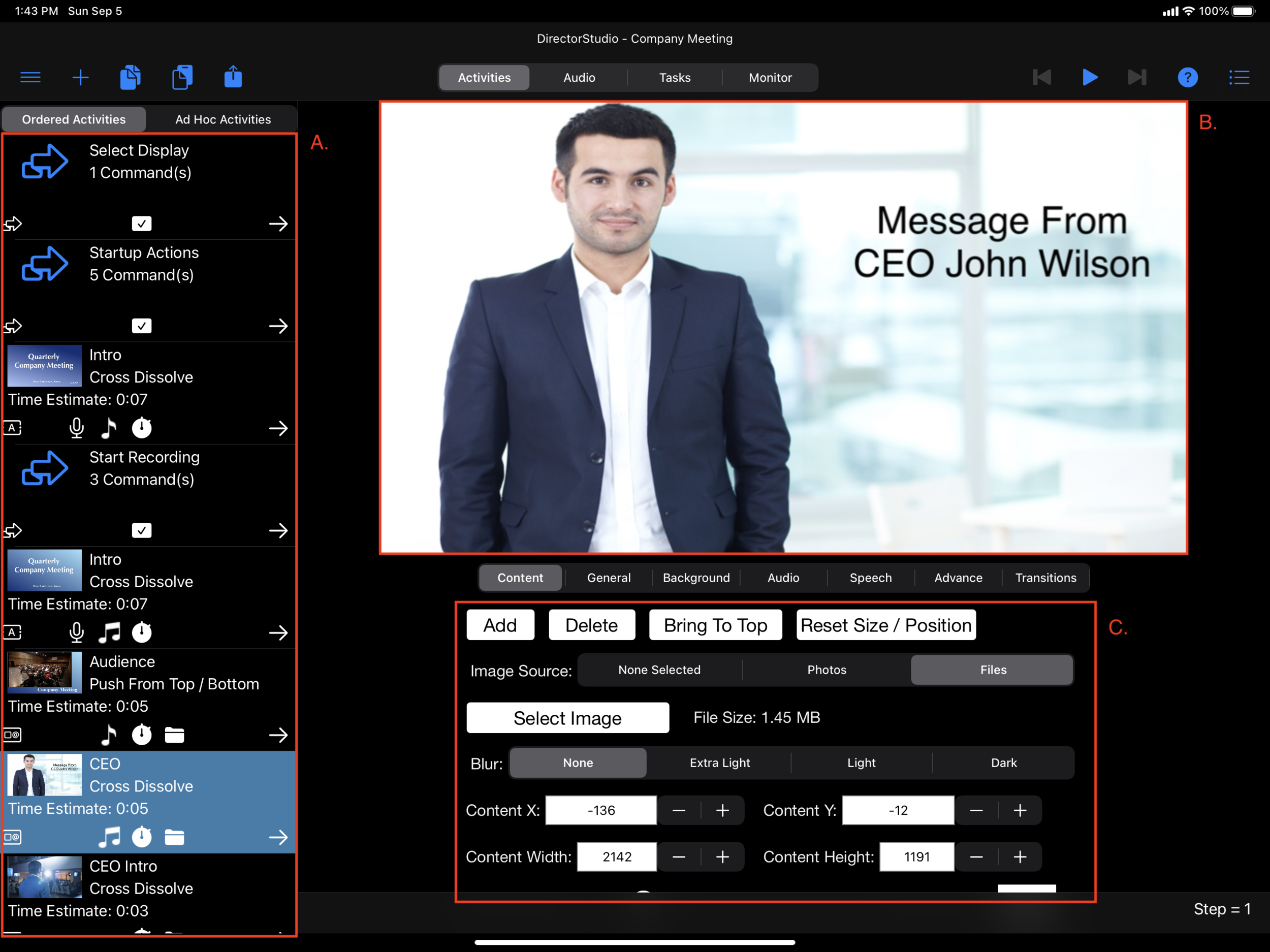
Task: Open details arrow for Select Display
Action: [x=278, y=224]
